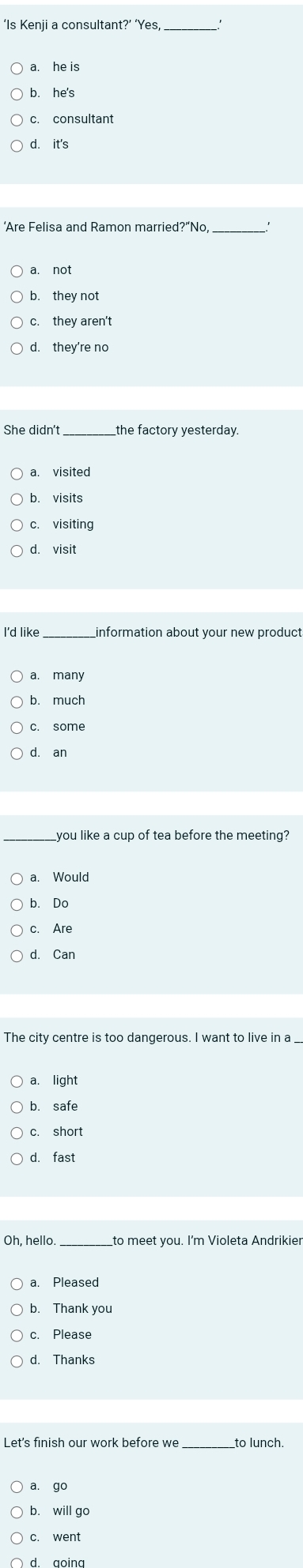Select 'they aren't' for Felisa and Ramon
This screenshot has height=1568, width=303.
17,321
